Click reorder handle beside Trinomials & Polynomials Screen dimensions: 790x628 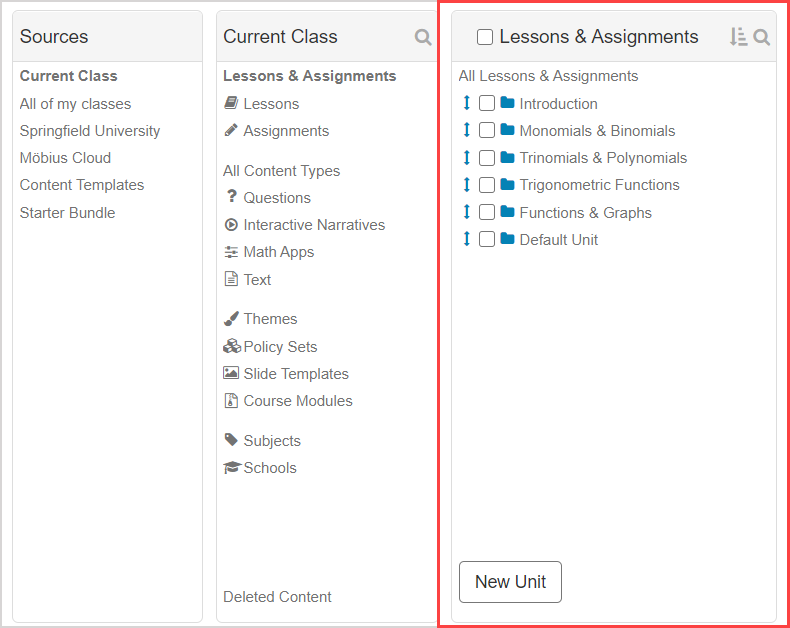(x=466, y=157)
